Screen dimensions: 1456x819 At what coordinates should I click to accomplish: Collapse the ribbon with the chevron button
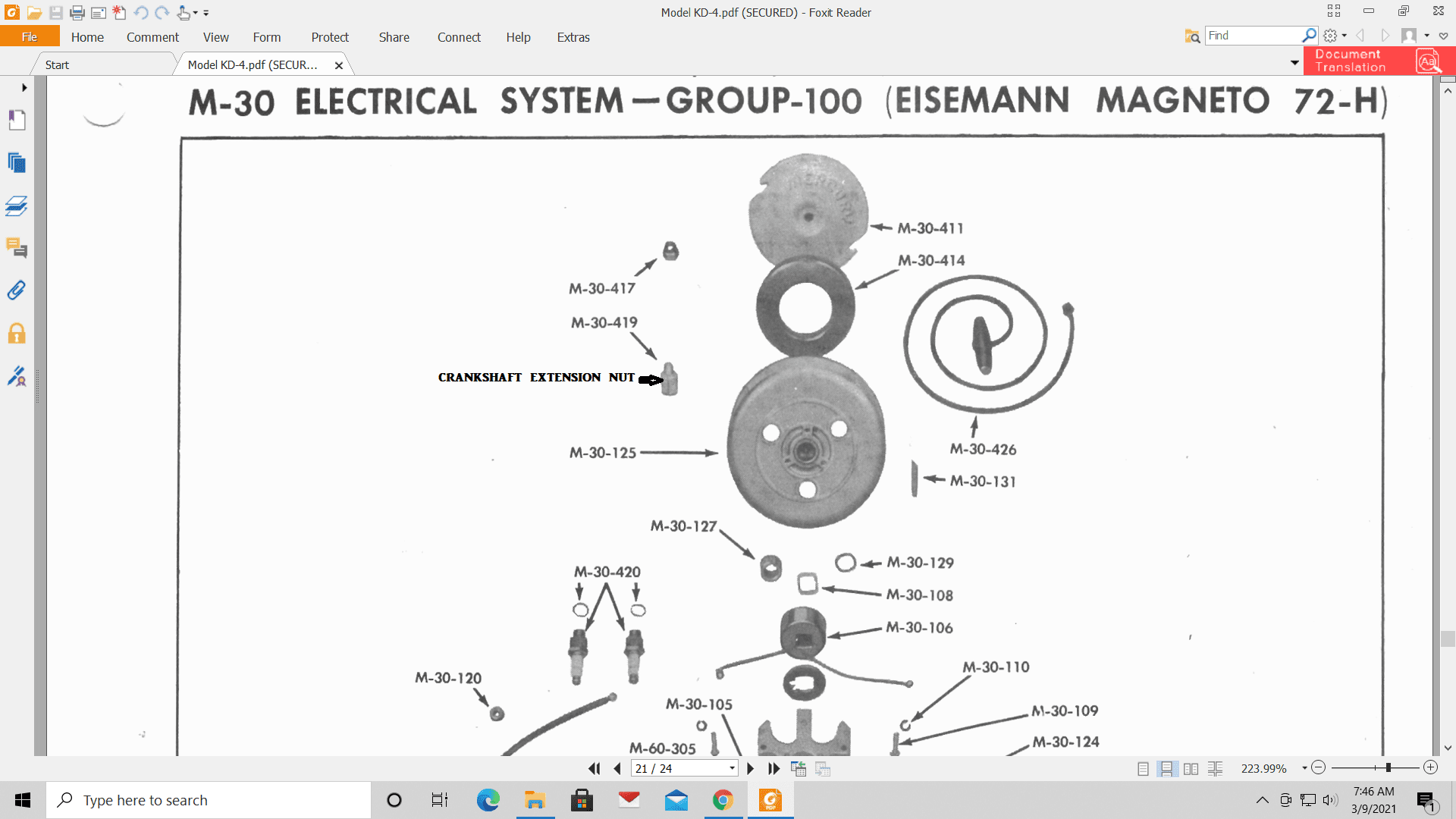tap(1444, 36)
